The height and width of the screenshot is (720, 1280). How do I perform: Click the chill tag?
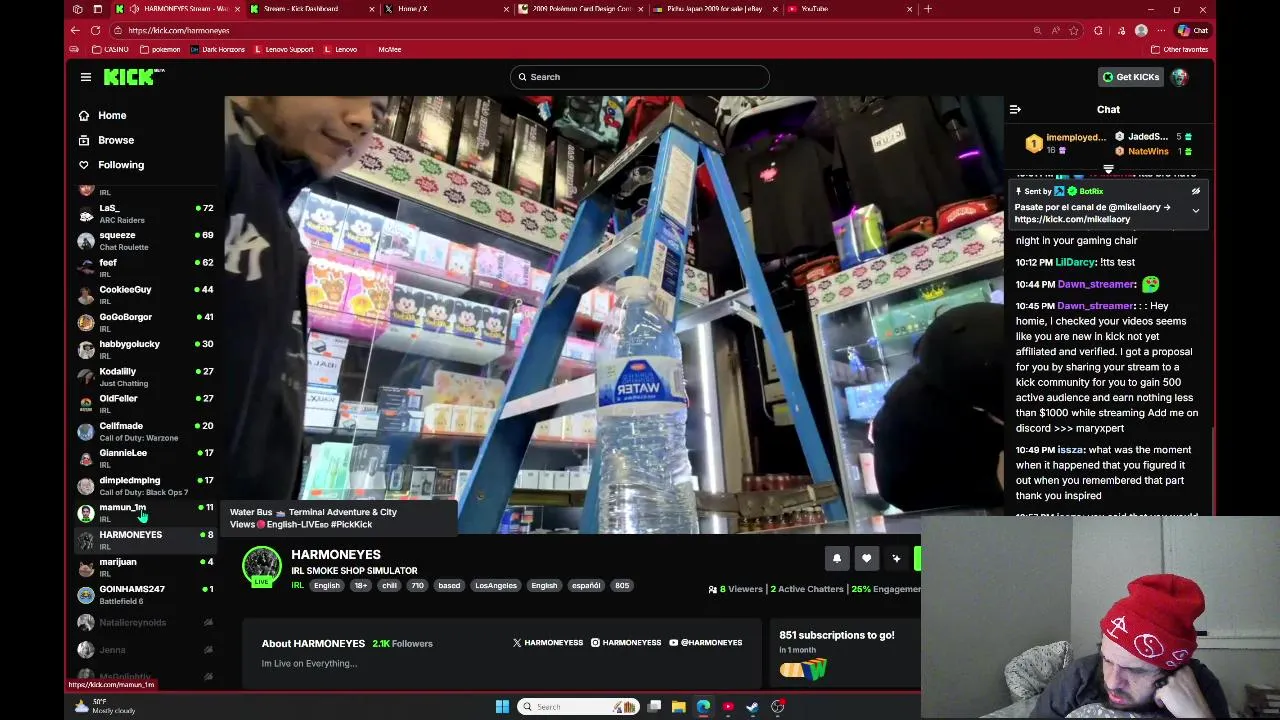click(389, 586)
